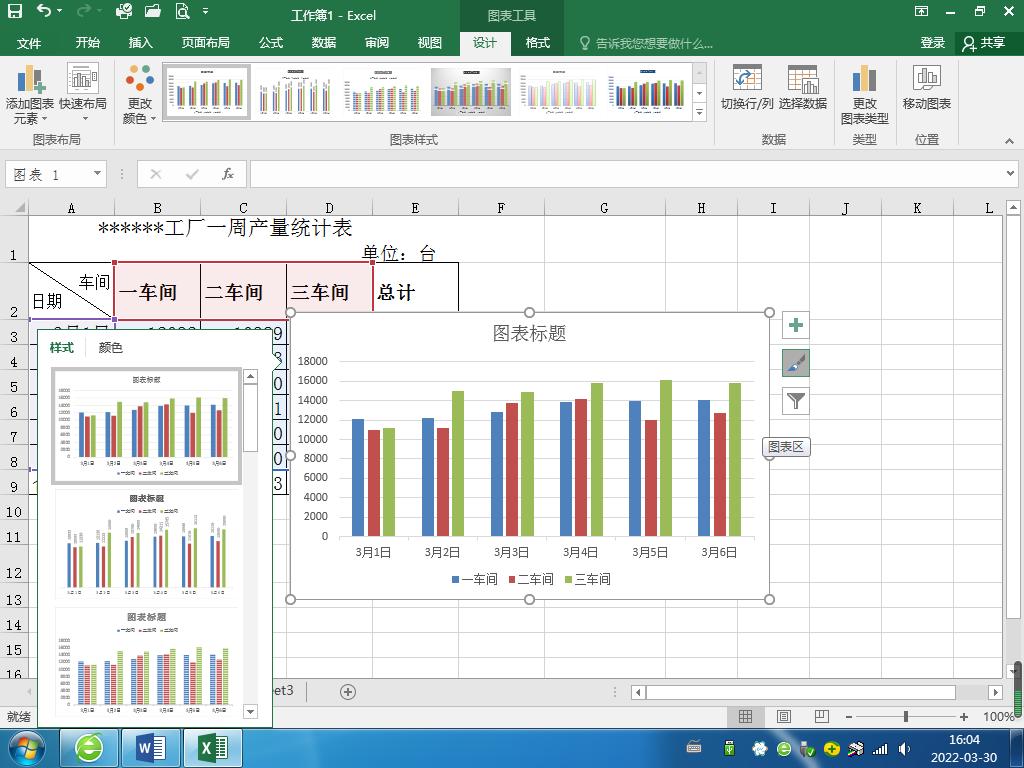Toggle the Chart Filters funnel button
This screenshot has height=768, width=1024.
coord(793,400)
